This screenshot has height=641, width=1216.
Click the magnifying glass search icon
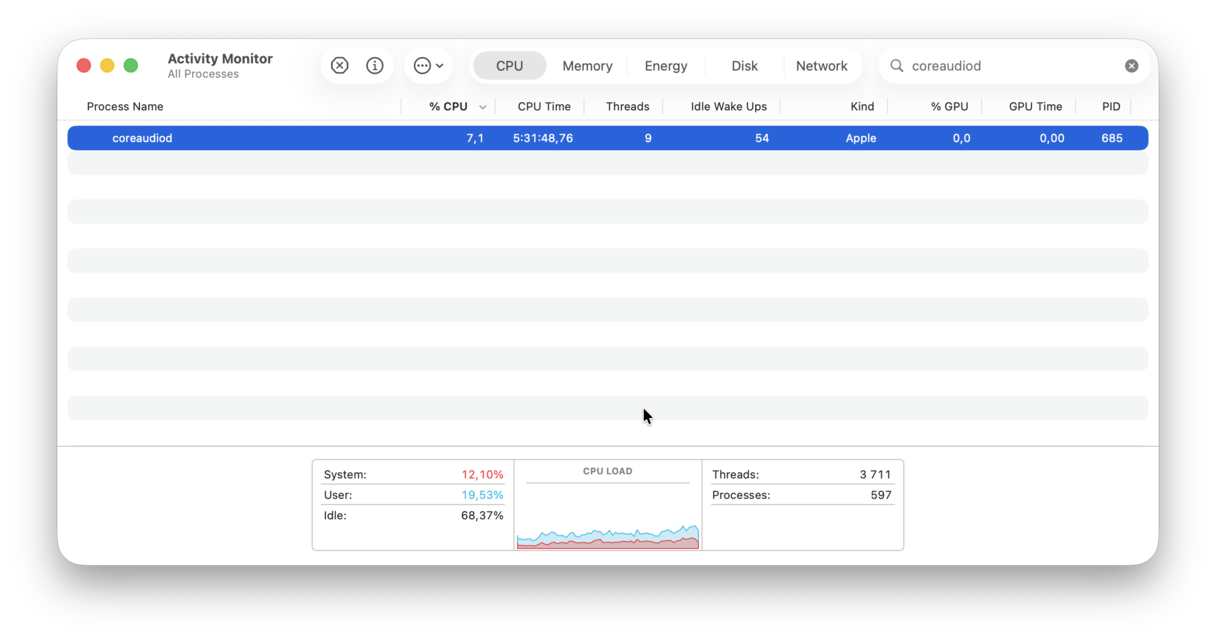coord(897,66)
